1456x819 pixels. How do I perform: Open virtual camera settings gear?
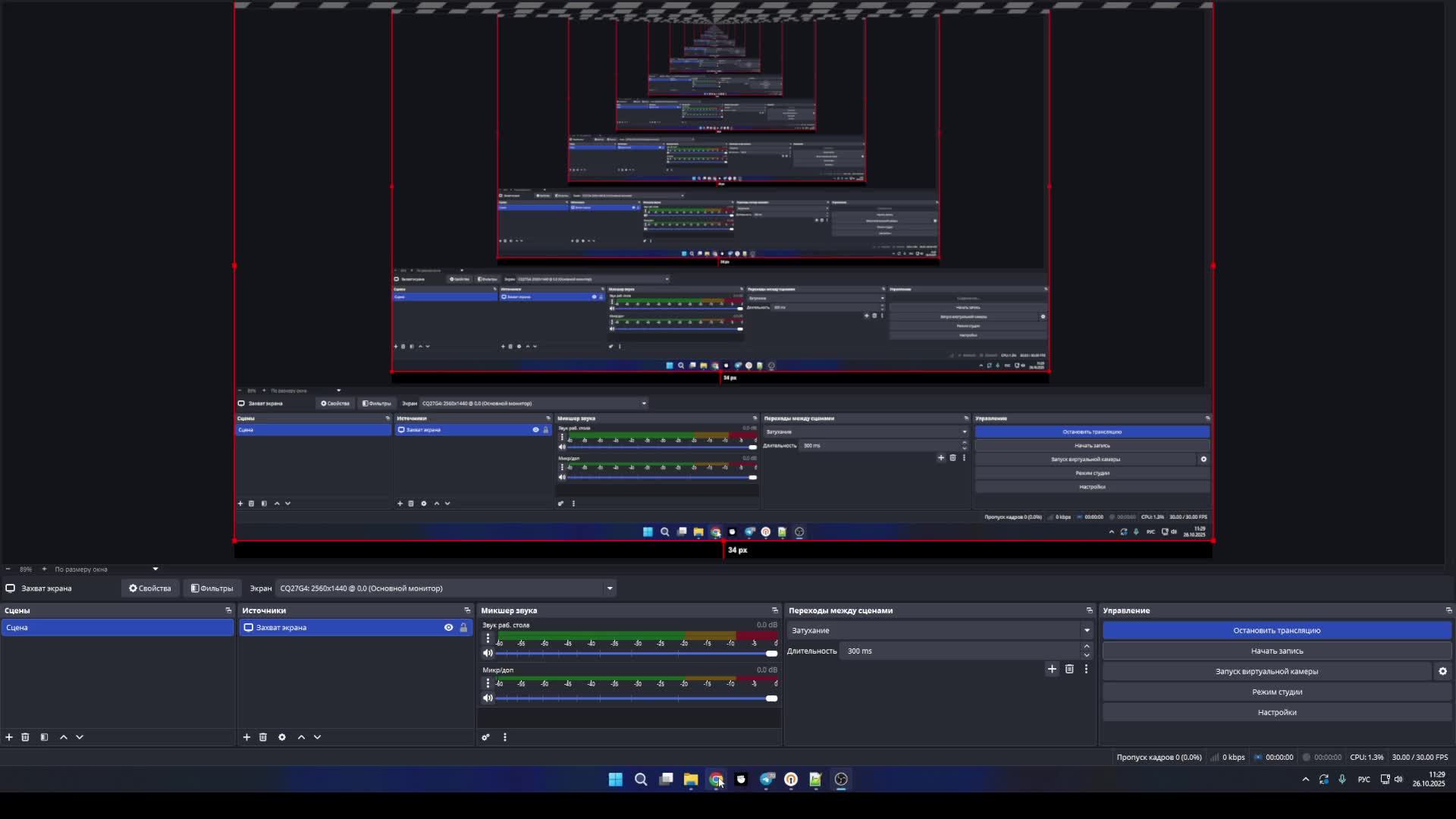coord(1442,671)
